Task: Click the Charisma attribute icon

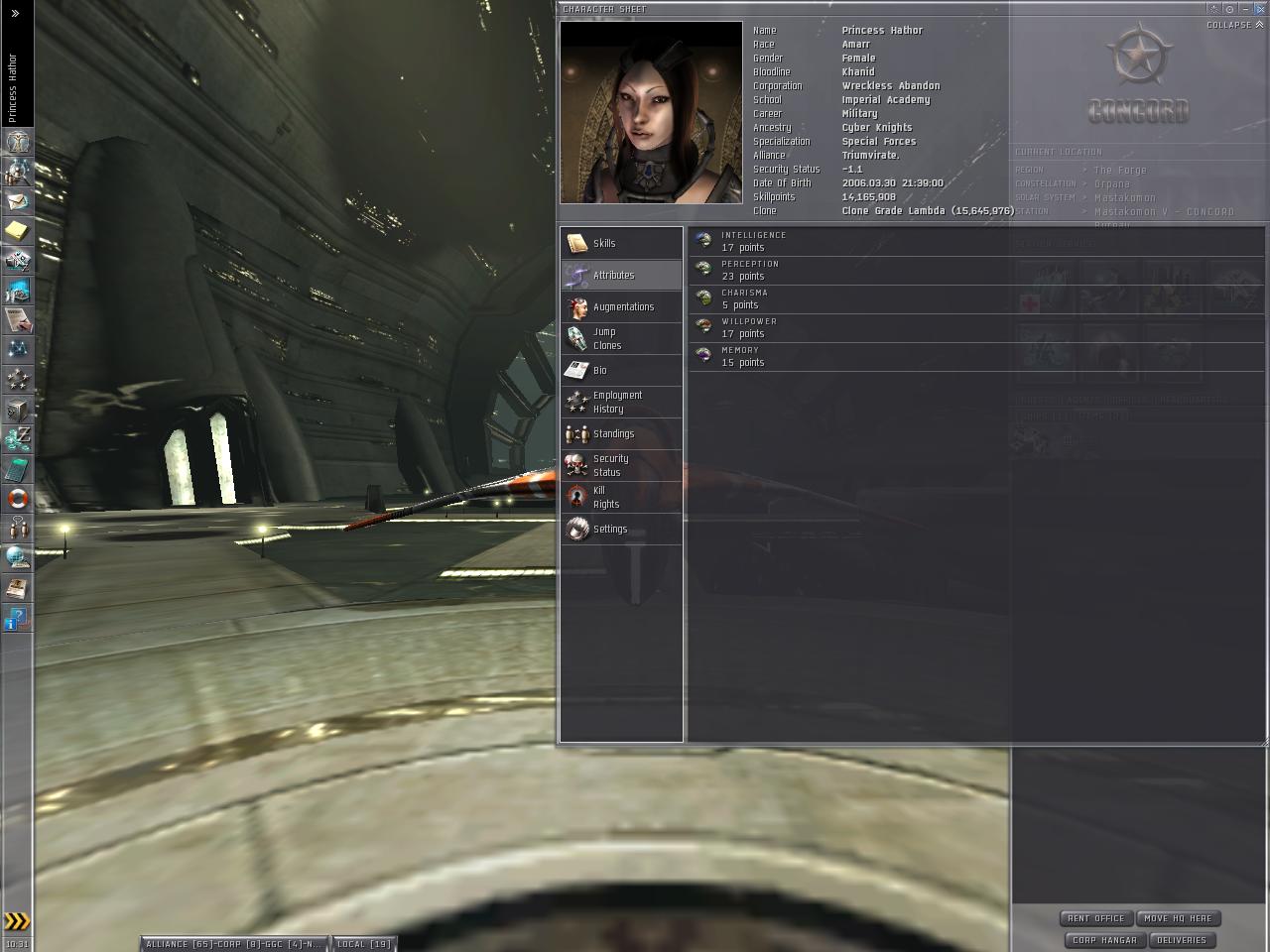Action: click(703, 297)
